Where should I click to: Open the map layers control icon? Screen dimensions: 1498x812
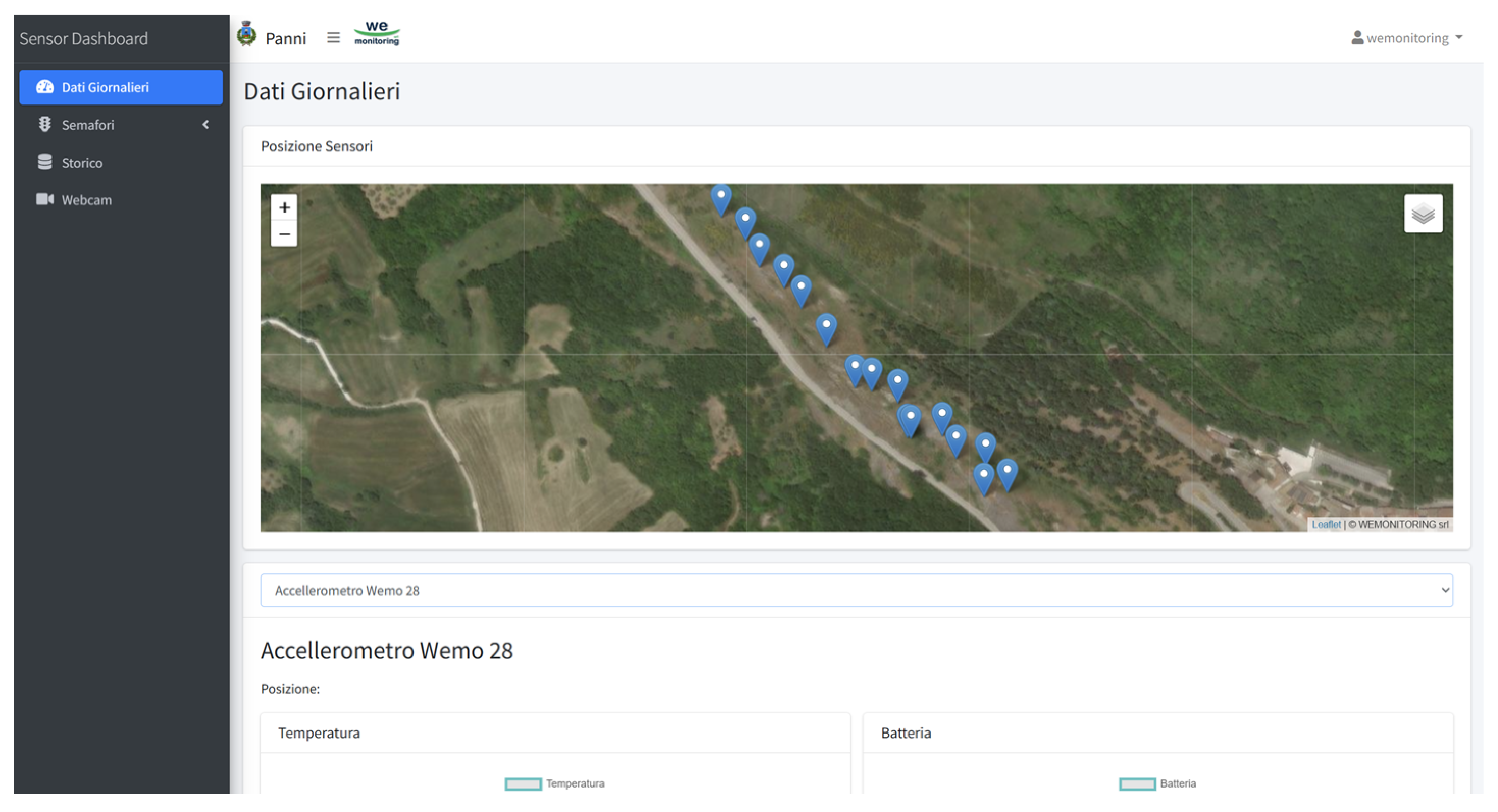coord(1423,213)
